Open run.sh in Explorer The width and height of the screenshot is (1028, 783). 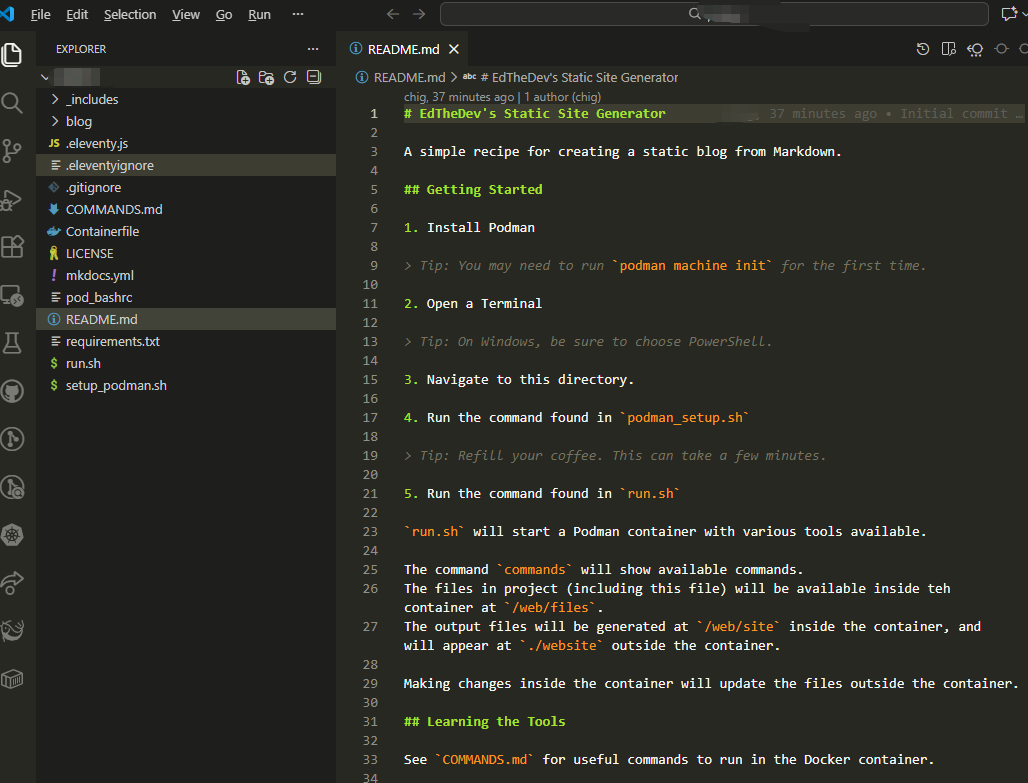click(x=83, y=363)
